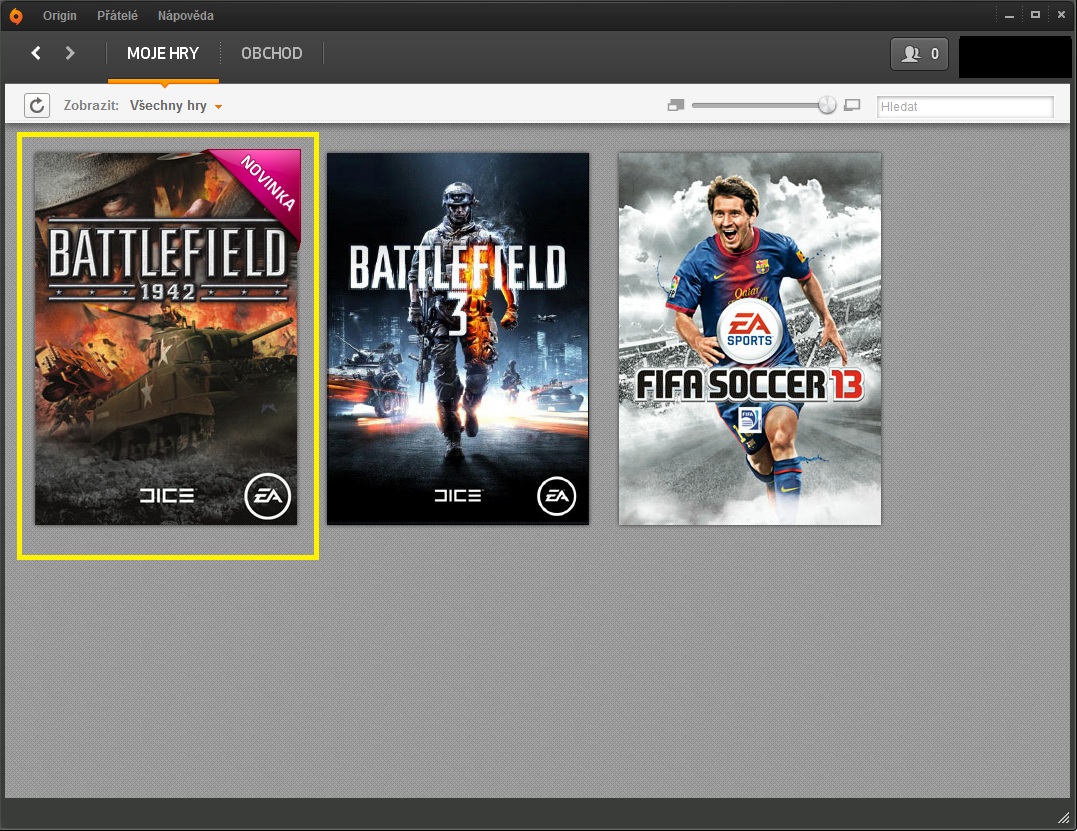
Task: Open the Nápověda menu
Action: [x=185, y=16]
